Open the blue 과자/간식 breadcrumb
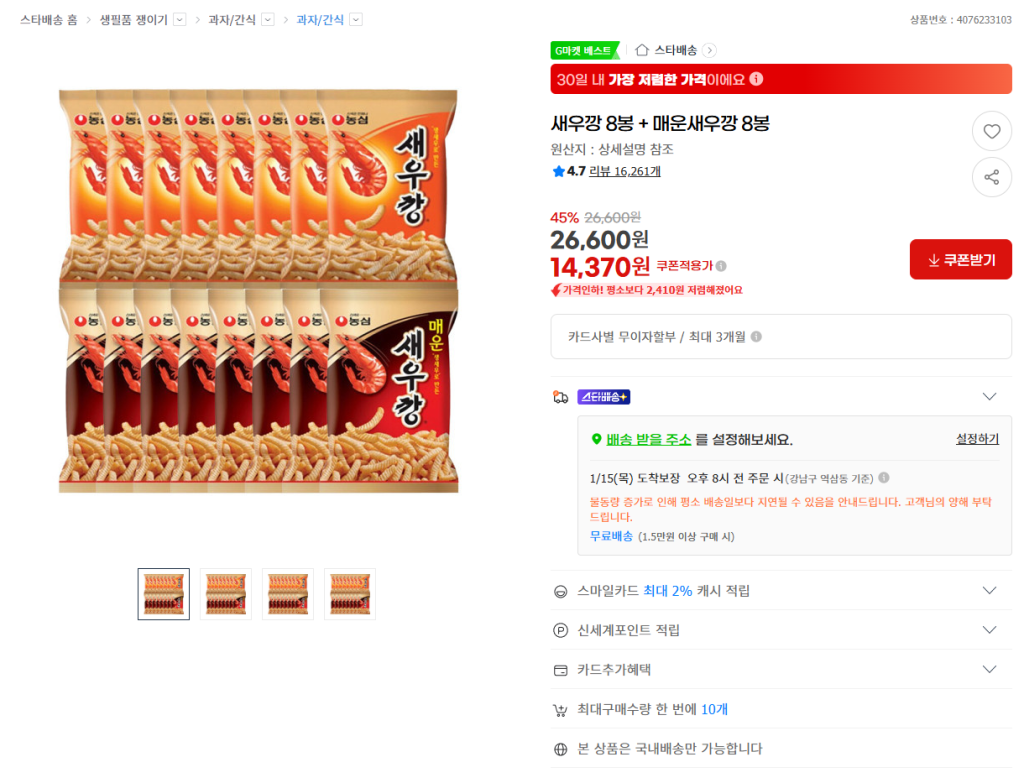Image resolution: width=1024 pixels, height=778 pixels. pyautogui.click(x=320, y=20)
